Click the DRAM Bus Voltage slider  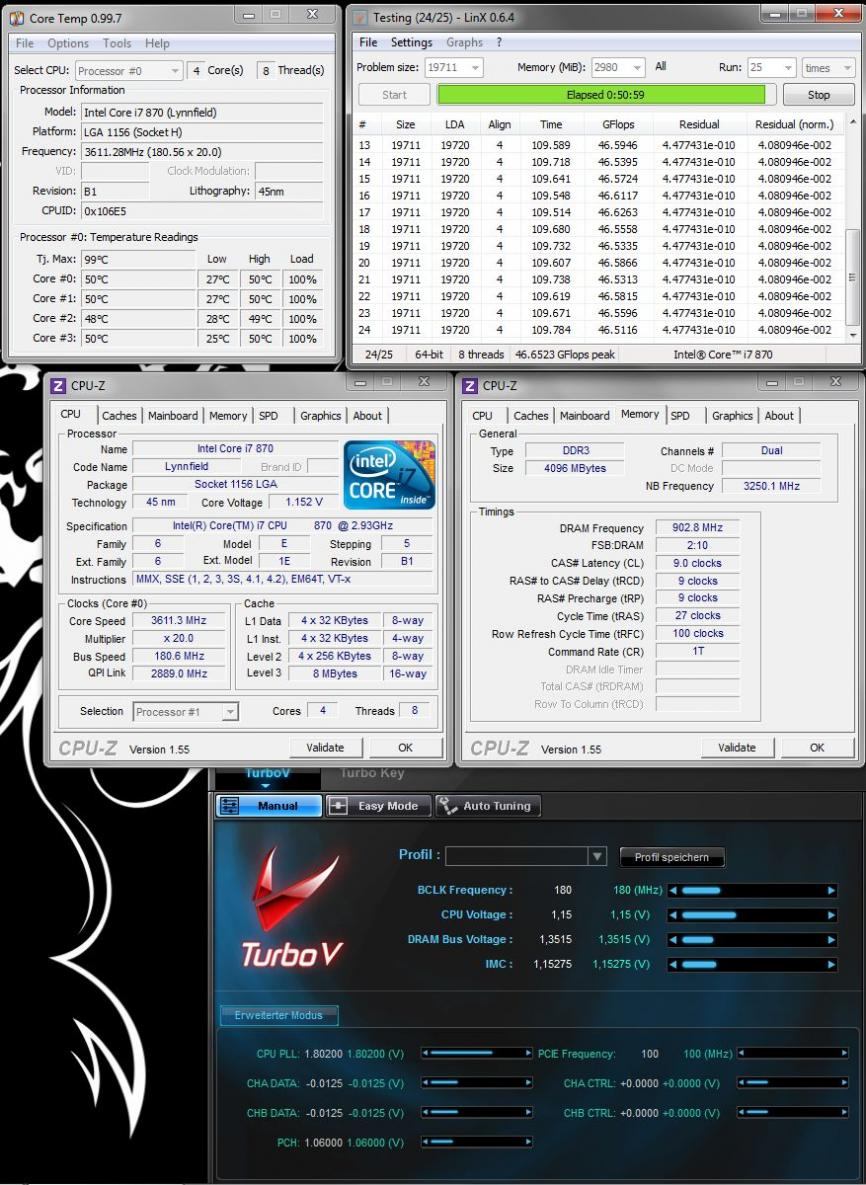[752, 940]
